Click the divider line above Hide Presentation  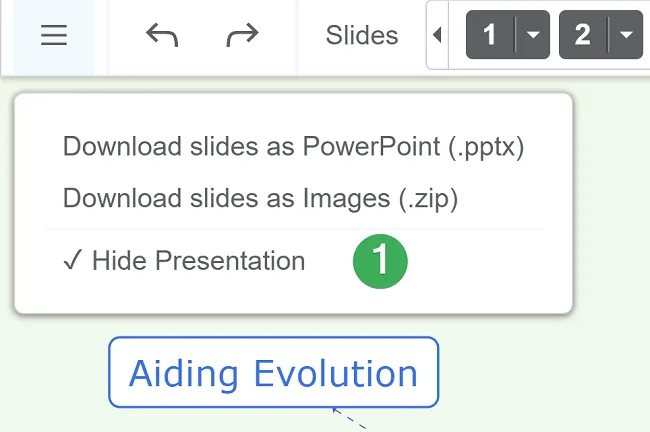(292, 229)
